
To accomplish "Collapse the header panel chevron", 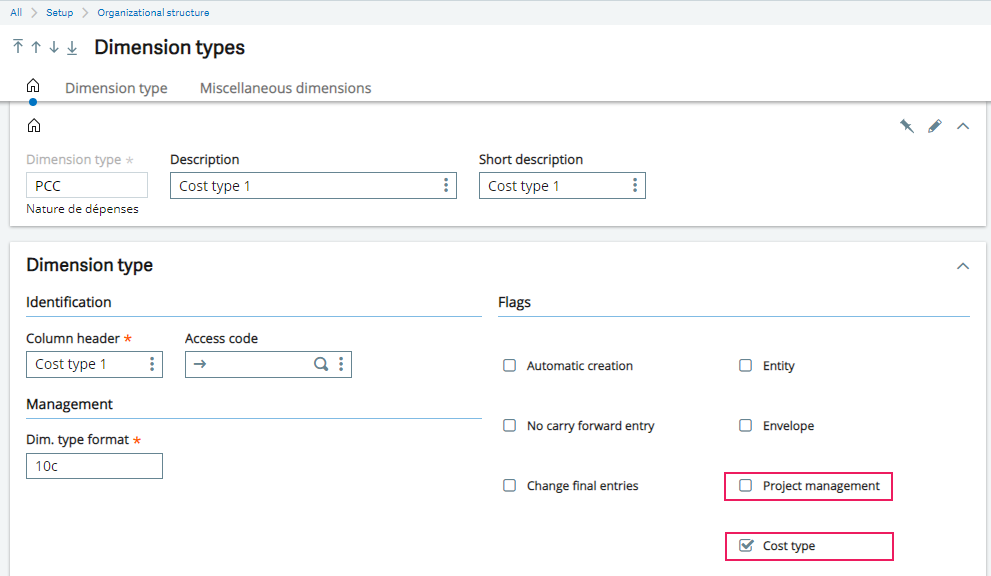I will pyautogui.click(x=963, y=126).
